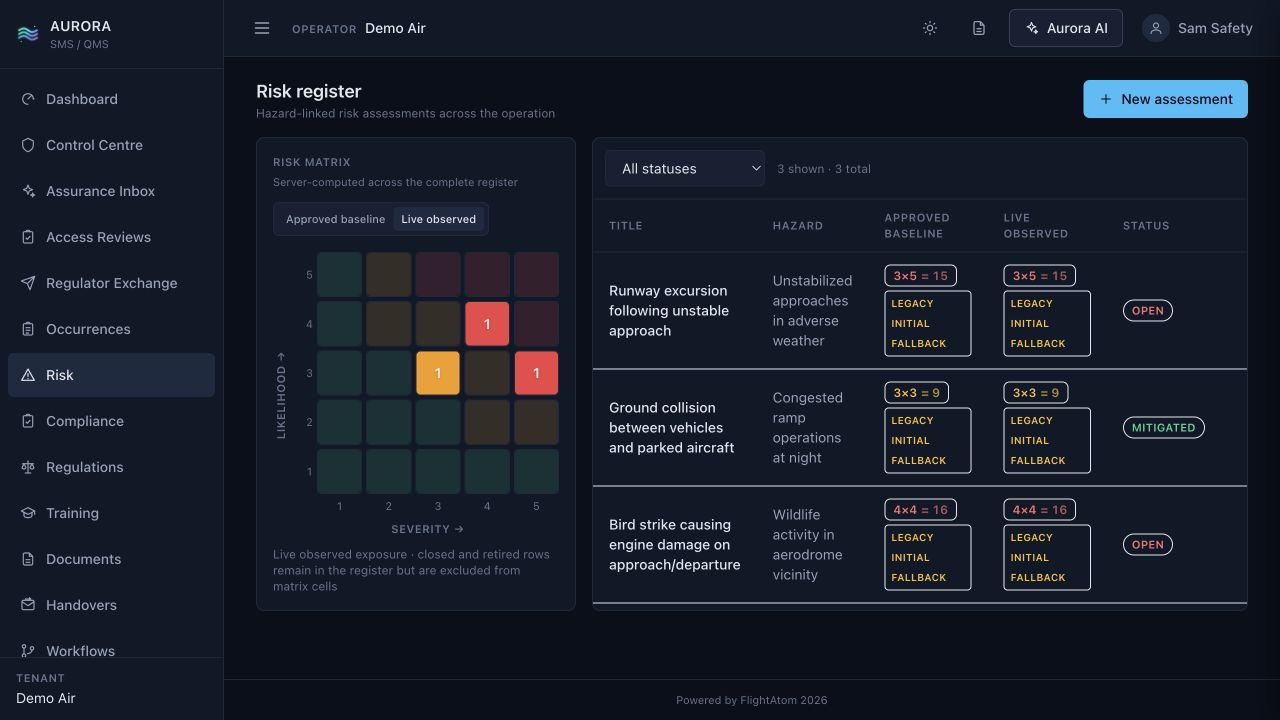The width and height of the screenshot is (1280, 720).
Task: Open the Aurora AI assistant button
Action: pyautogui.click(x=1066, y=28)
